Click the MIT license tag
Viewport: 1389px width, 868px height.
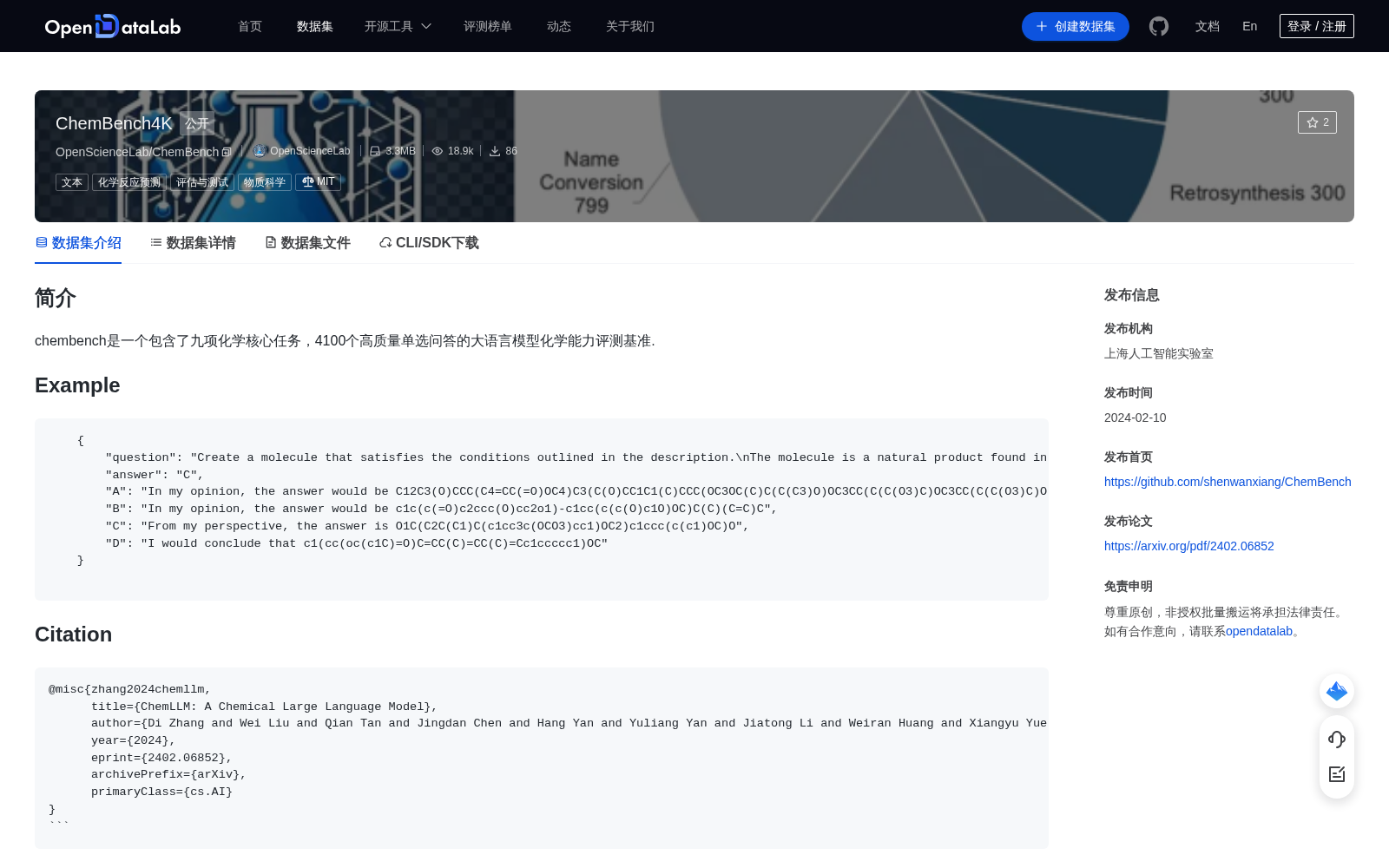(x=319, y=182)
